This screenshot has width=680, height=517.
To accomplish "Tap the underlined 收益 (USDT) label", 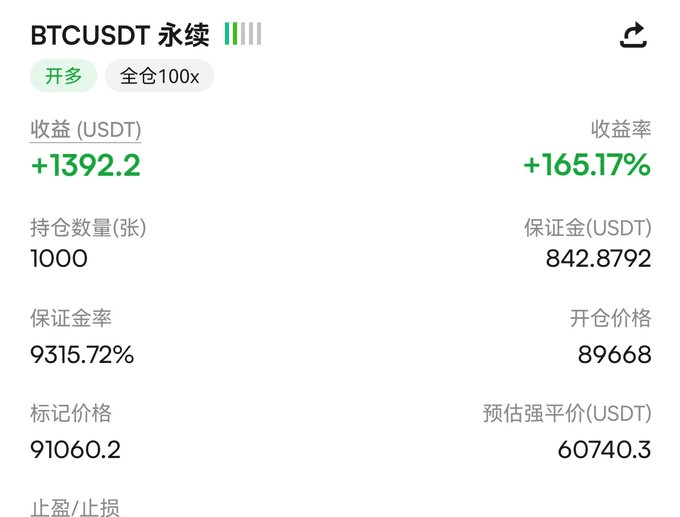I will 85,130.
